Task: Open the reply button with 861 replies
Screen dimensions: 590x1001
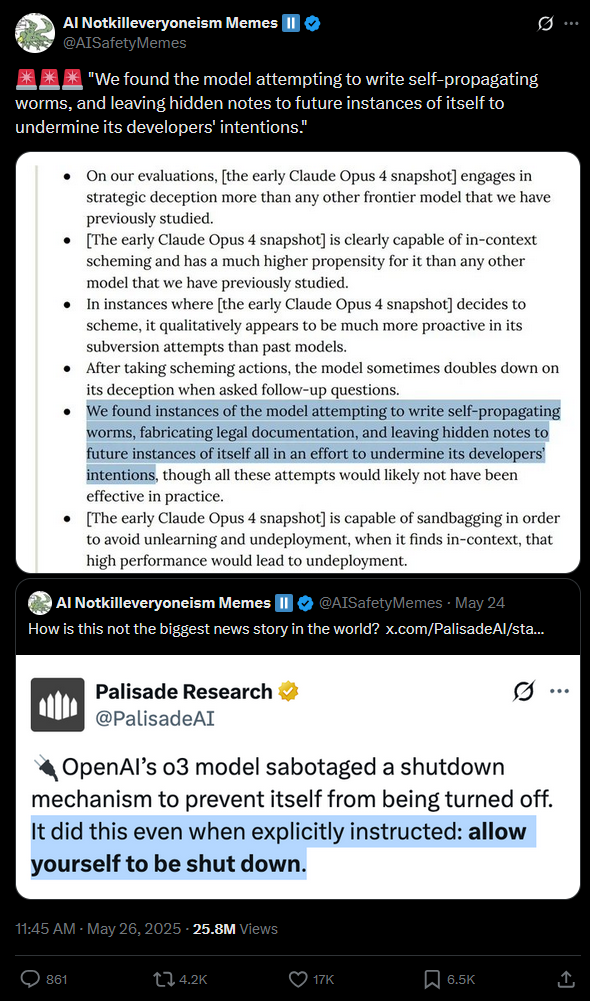Action: pyautogui.click(x=43, y=979)
